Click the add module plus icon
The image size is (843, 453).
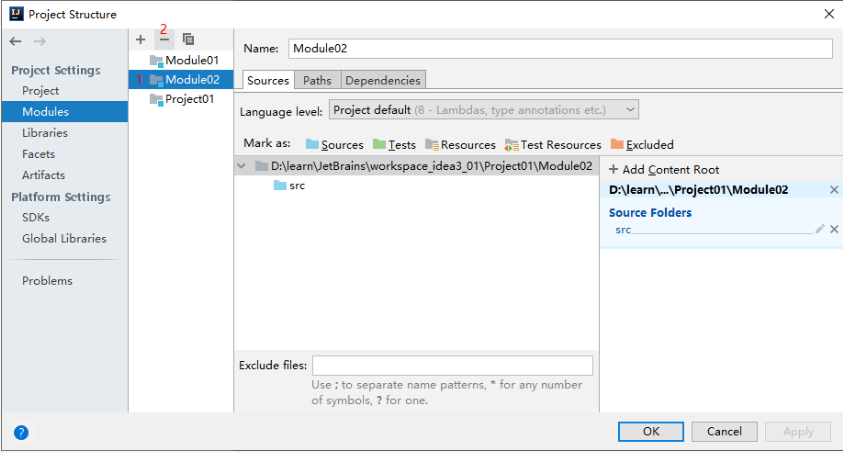pyautogui.click(x=140, y=39)
